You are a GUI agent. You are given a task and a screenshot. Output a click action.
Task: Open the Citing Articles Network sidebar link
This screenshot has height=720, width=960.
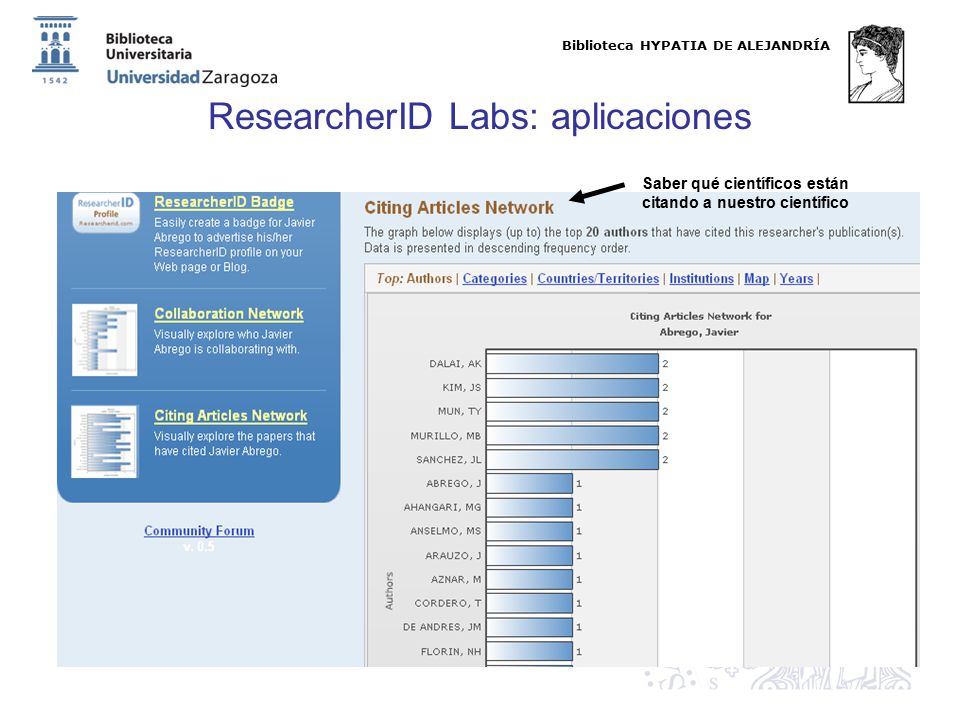(x=231, y=416)
